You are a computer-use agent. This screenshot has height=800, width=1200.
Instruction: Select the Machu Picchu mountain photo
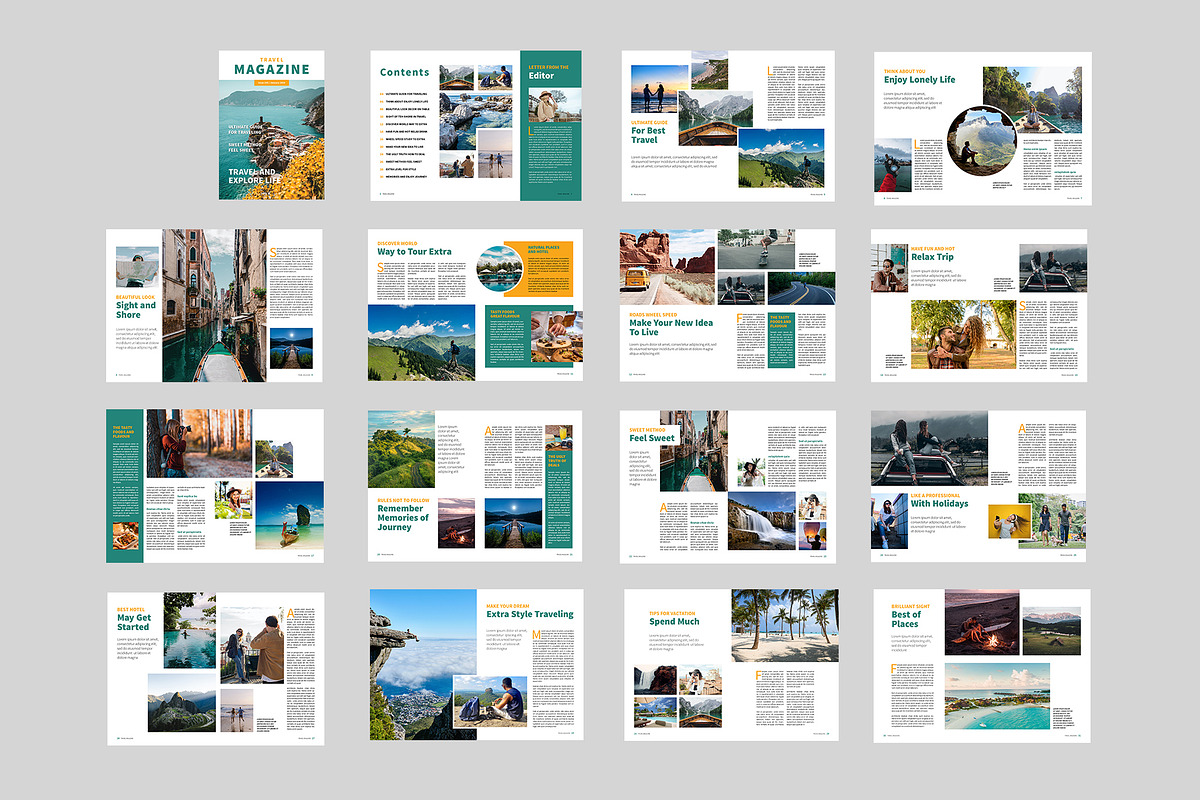(182, 704)
